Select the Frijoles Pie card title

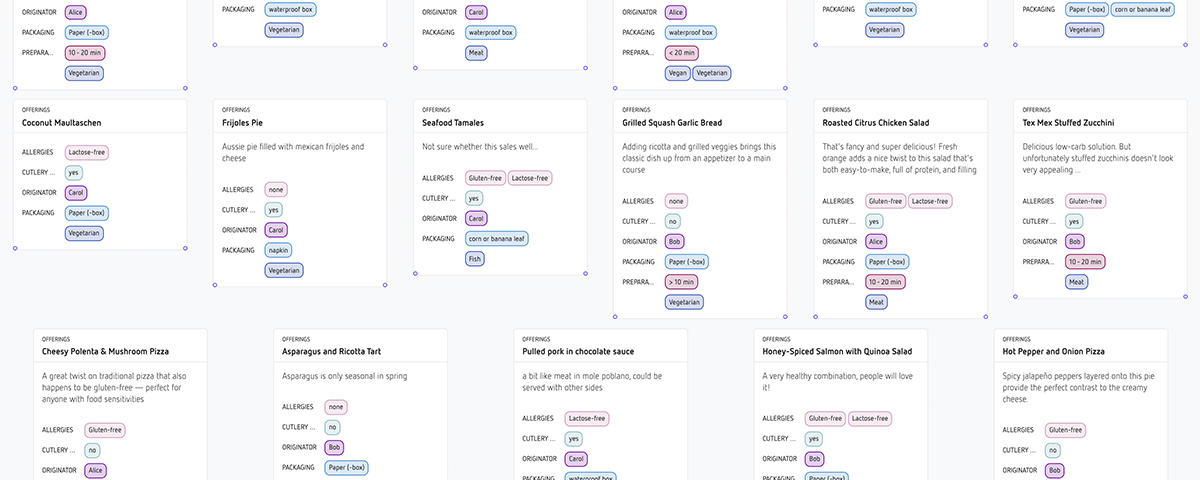242,123
